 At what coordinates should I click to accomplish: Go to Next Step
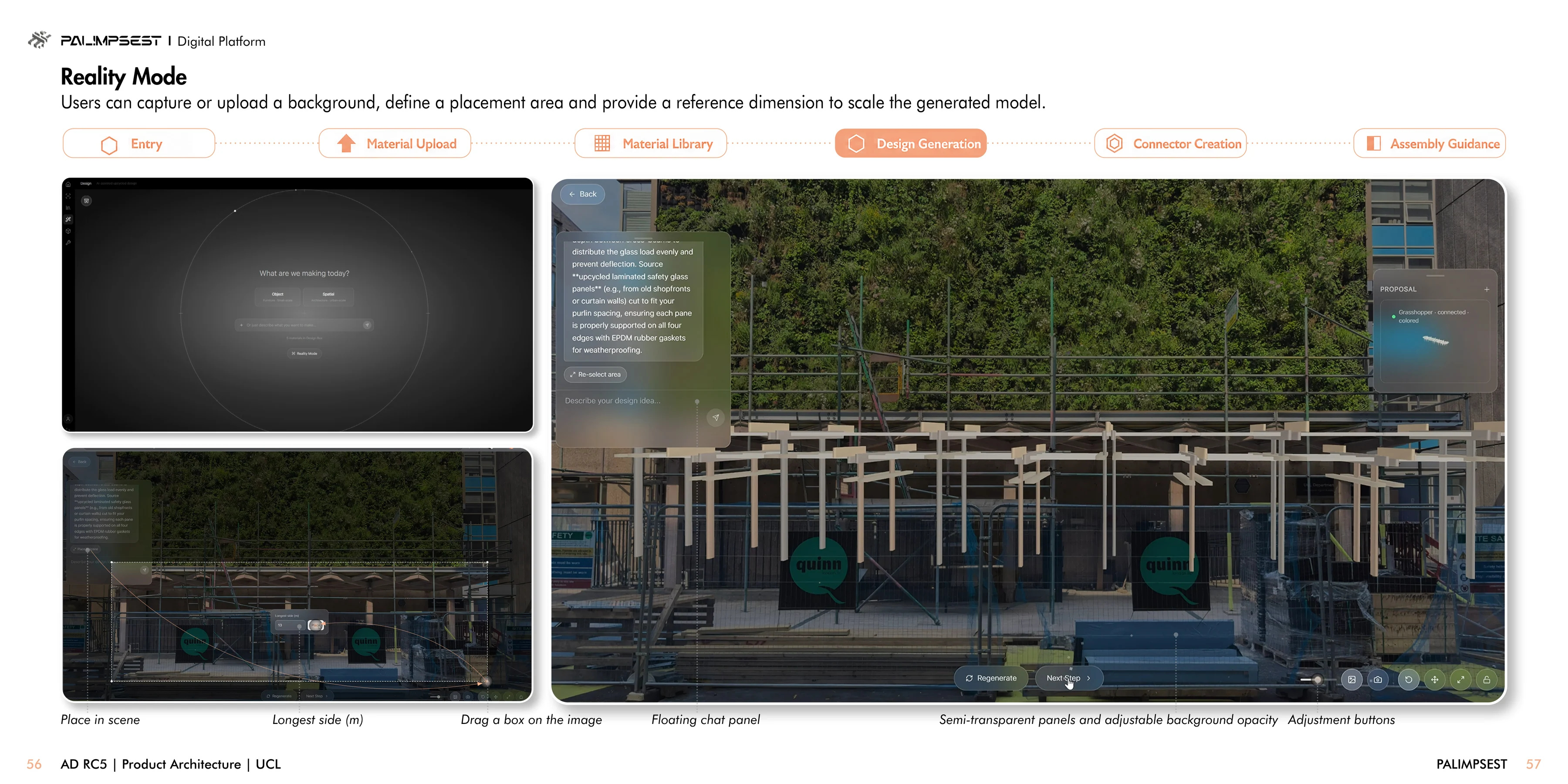[x=1069, y=678]
